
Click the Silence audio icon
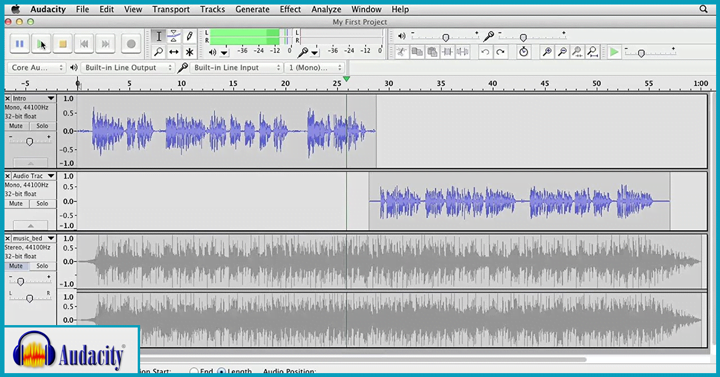[x=462, y=52]
